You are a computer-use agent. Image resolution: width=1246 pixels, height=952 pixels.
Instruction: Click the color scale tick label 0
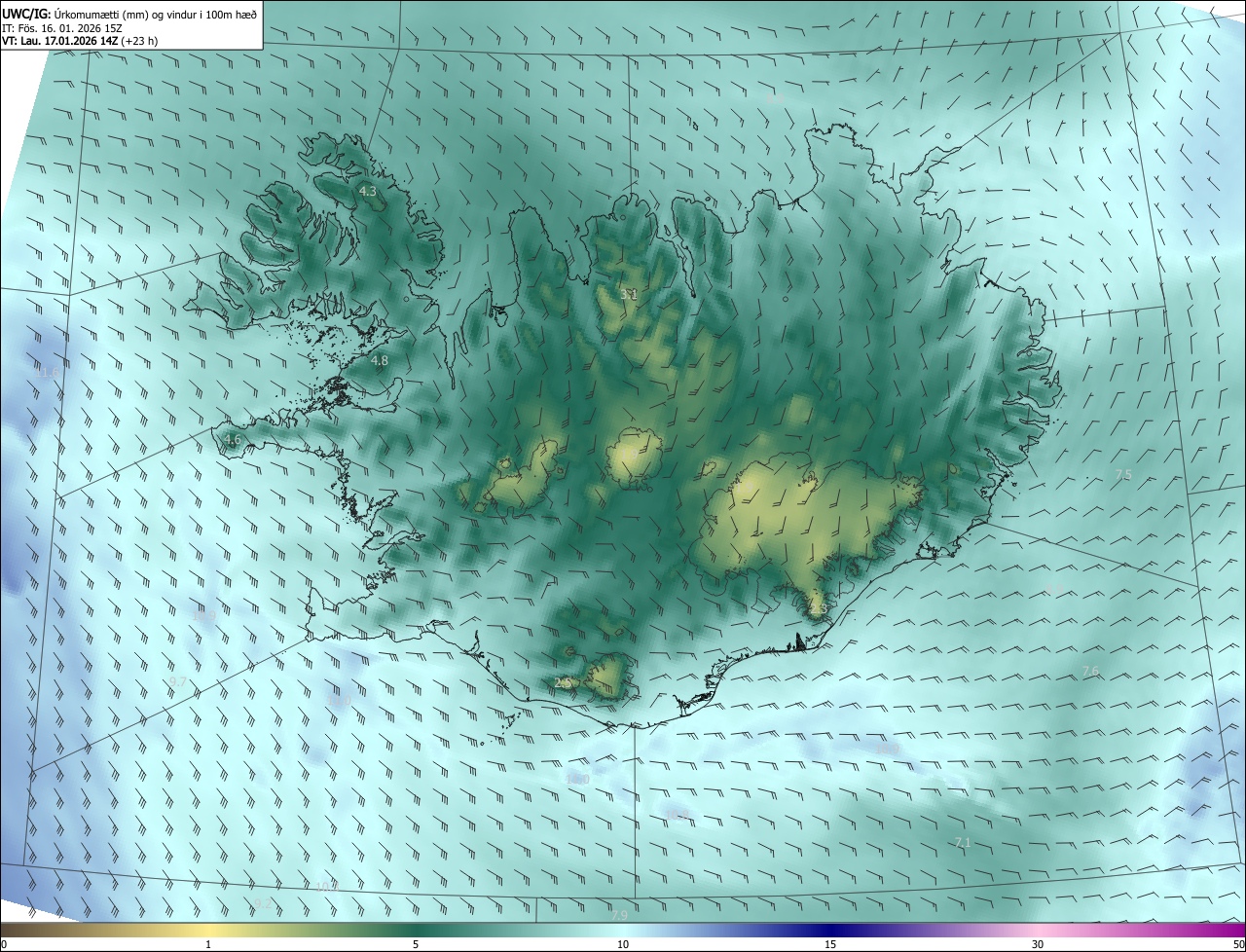click(x=4, y=944)
